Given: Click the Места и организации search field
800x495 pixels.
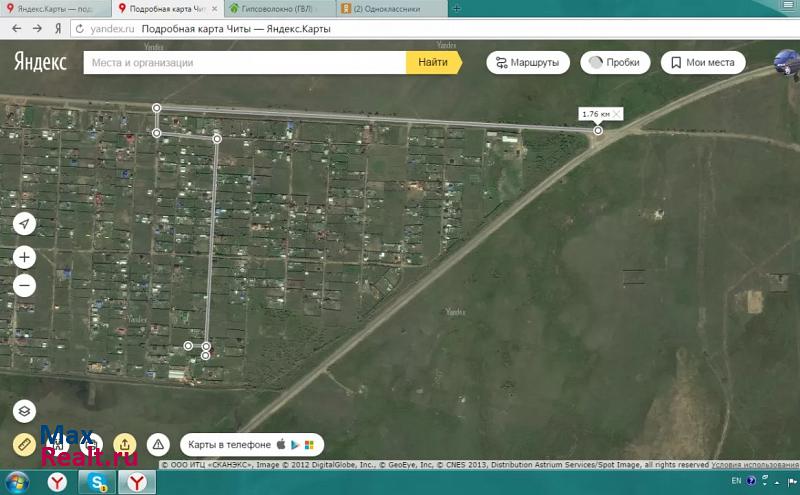Looking at the screenshot, I should (245, 62).
